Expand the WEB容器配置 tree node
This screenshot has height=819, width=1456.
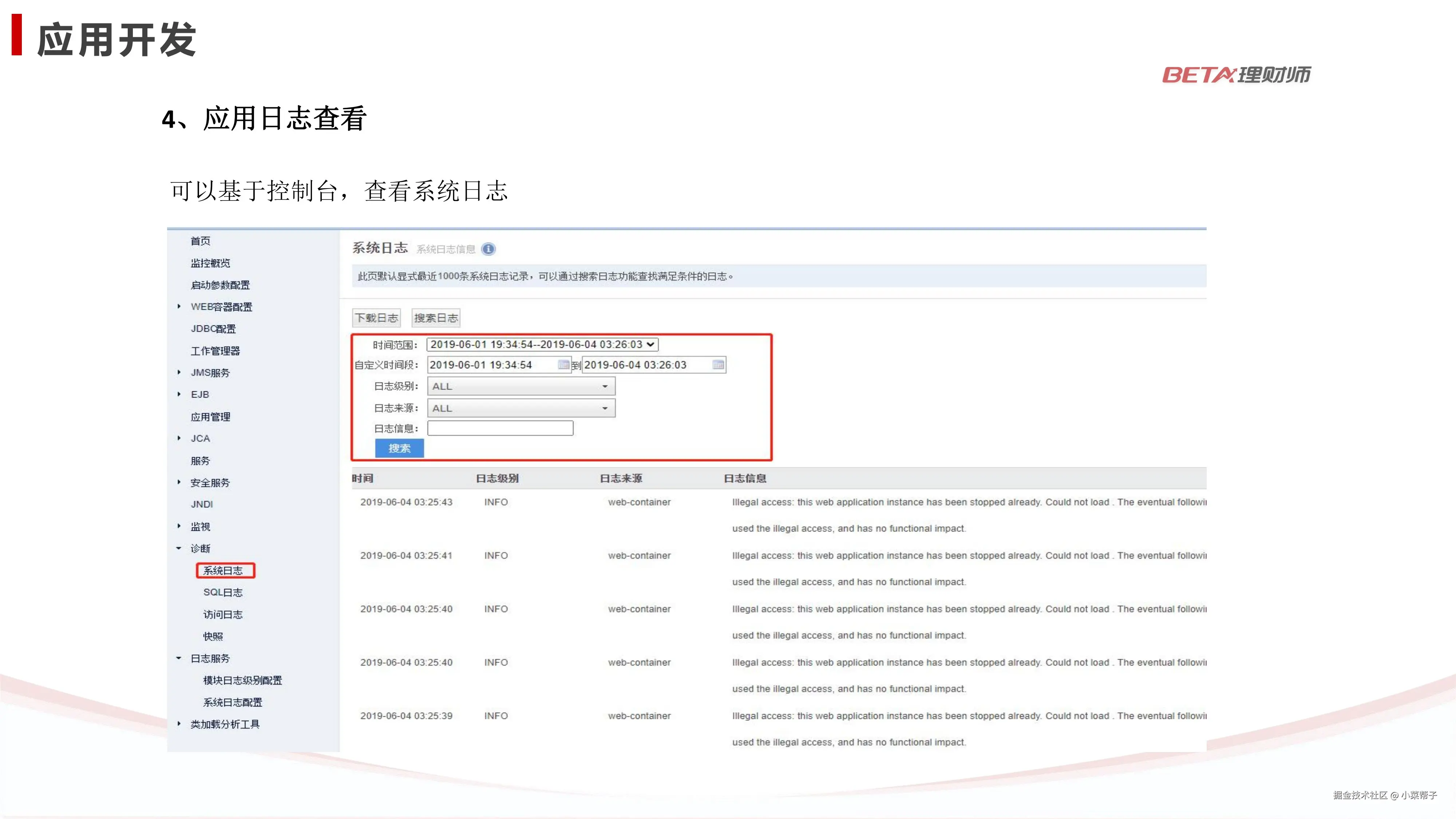[x=179, y=306]
